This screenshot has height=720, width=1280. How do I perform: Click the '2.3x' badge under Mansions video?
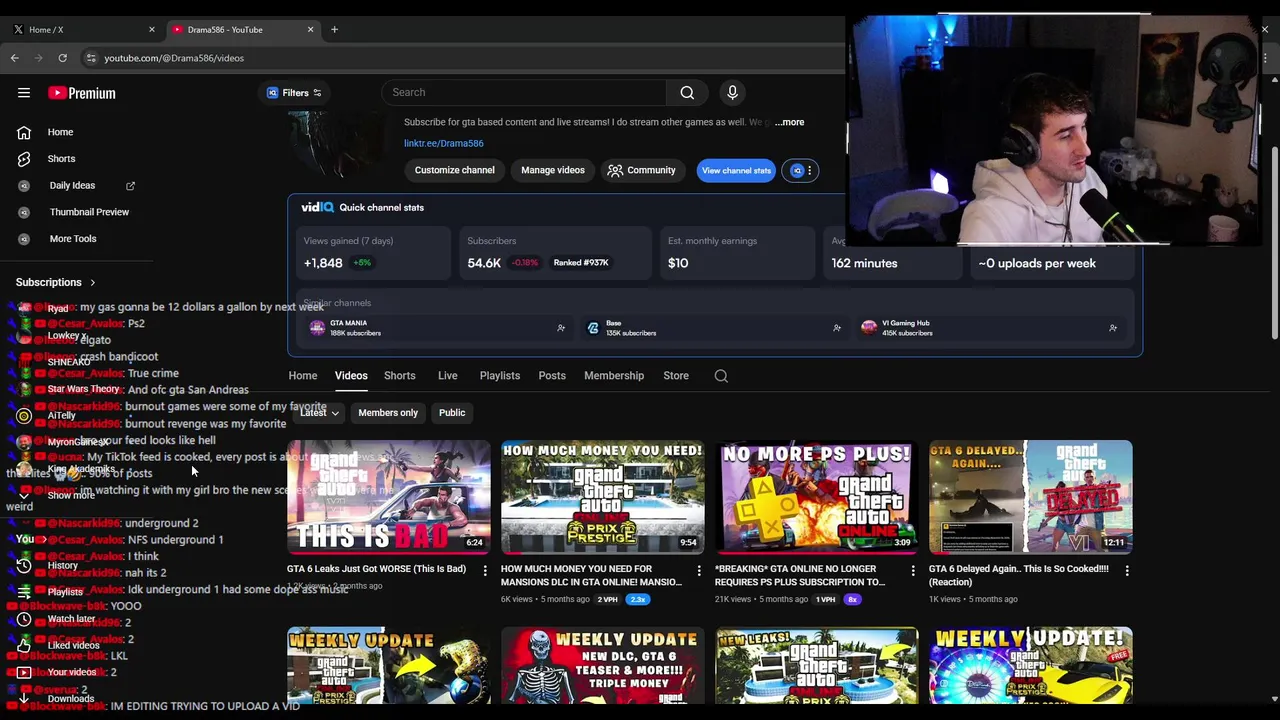[x=637, y=599]
